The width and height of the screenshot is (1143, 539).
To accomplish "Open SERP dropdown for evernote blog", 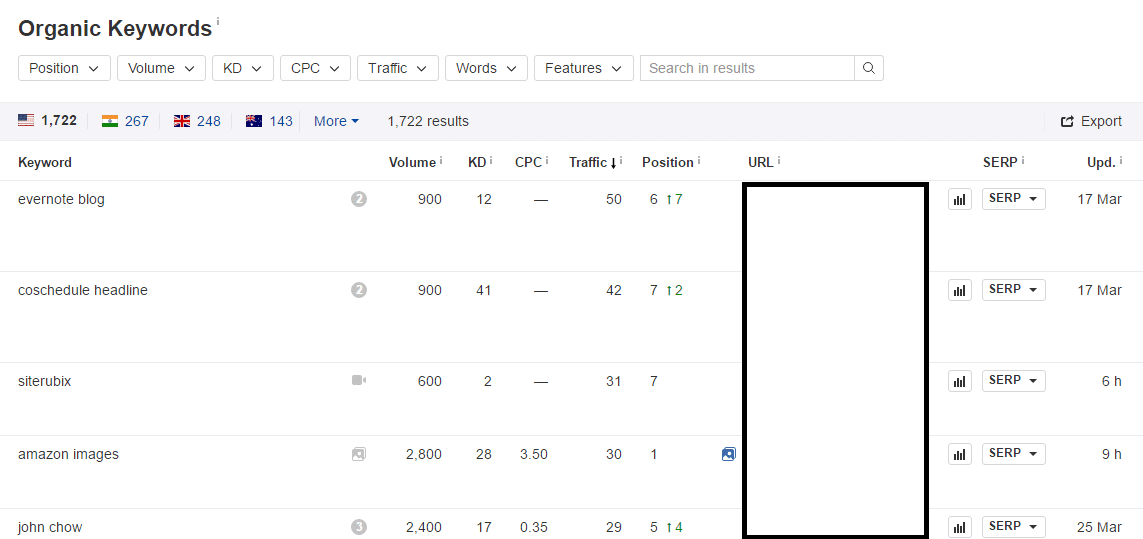I will click(1013, 198).
